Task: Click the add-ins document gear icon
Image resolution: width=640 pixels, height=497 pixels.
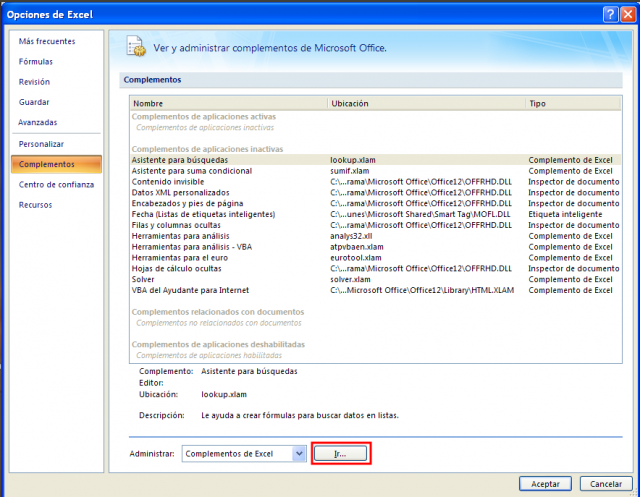Action: point(136,46)
